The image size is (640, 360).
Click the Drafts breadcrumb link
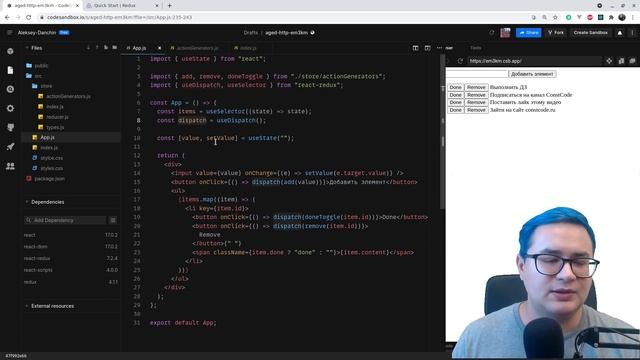251,33
